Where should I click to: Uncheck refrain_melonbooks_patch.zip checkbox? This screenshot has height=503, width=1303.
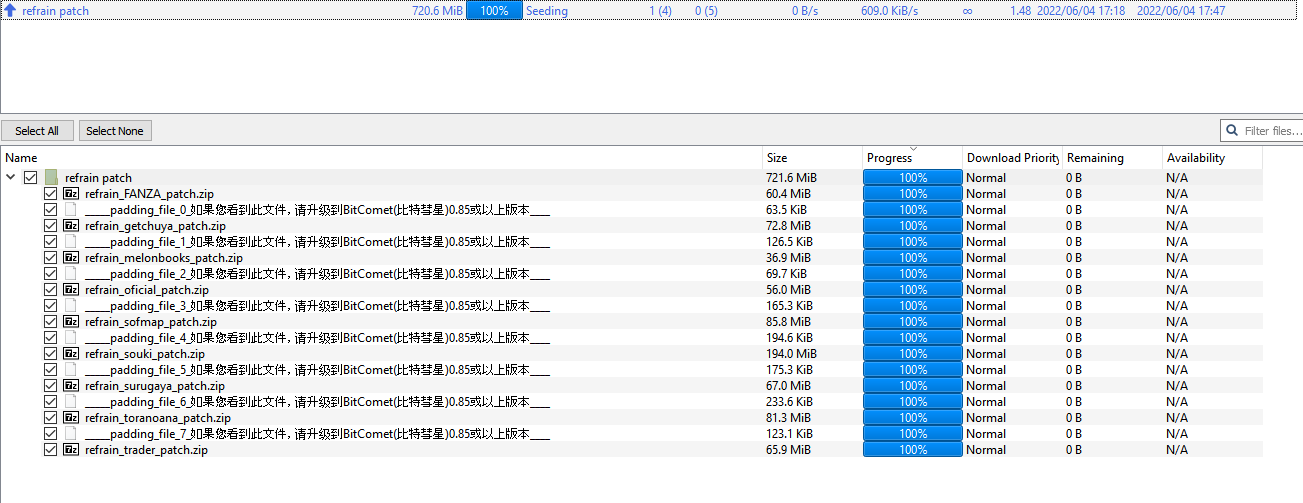pyautogui.click(x=51, y=258)
